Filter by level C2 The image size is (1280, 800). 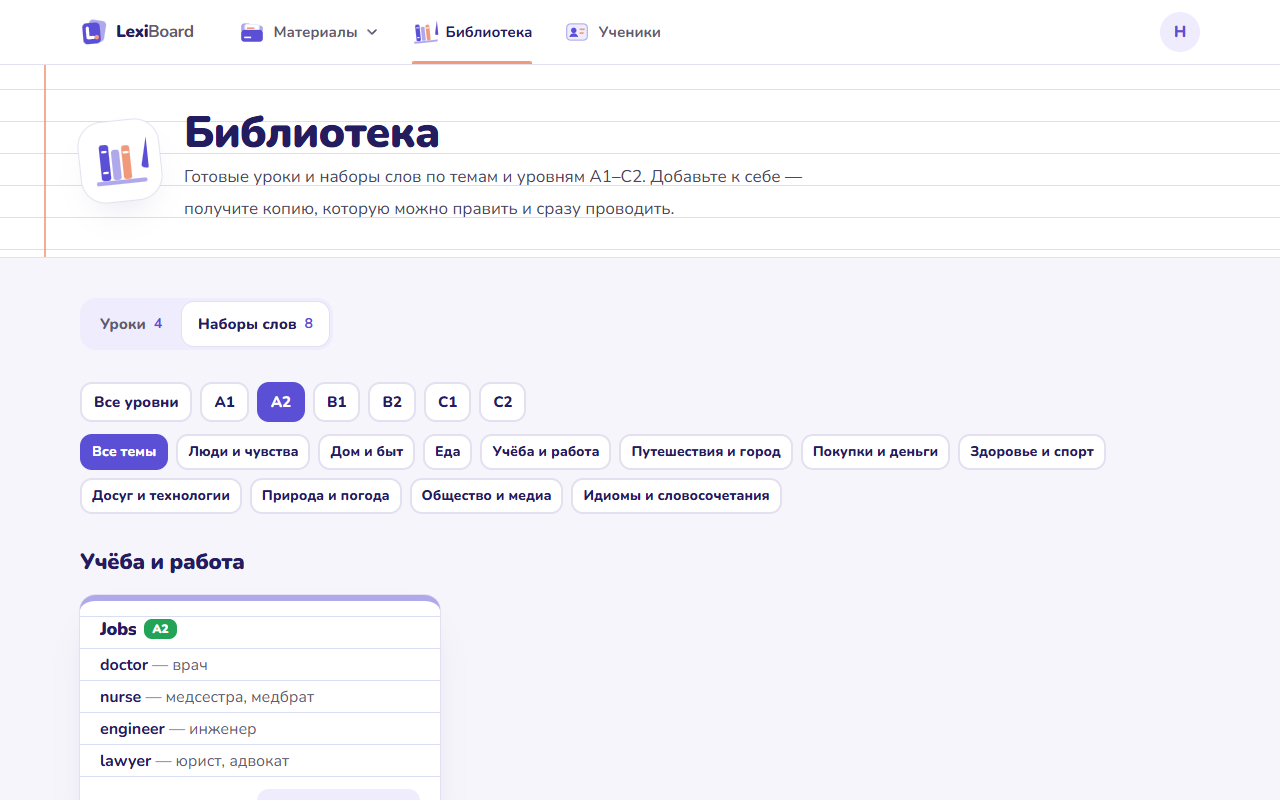click(x=502, y=402)
